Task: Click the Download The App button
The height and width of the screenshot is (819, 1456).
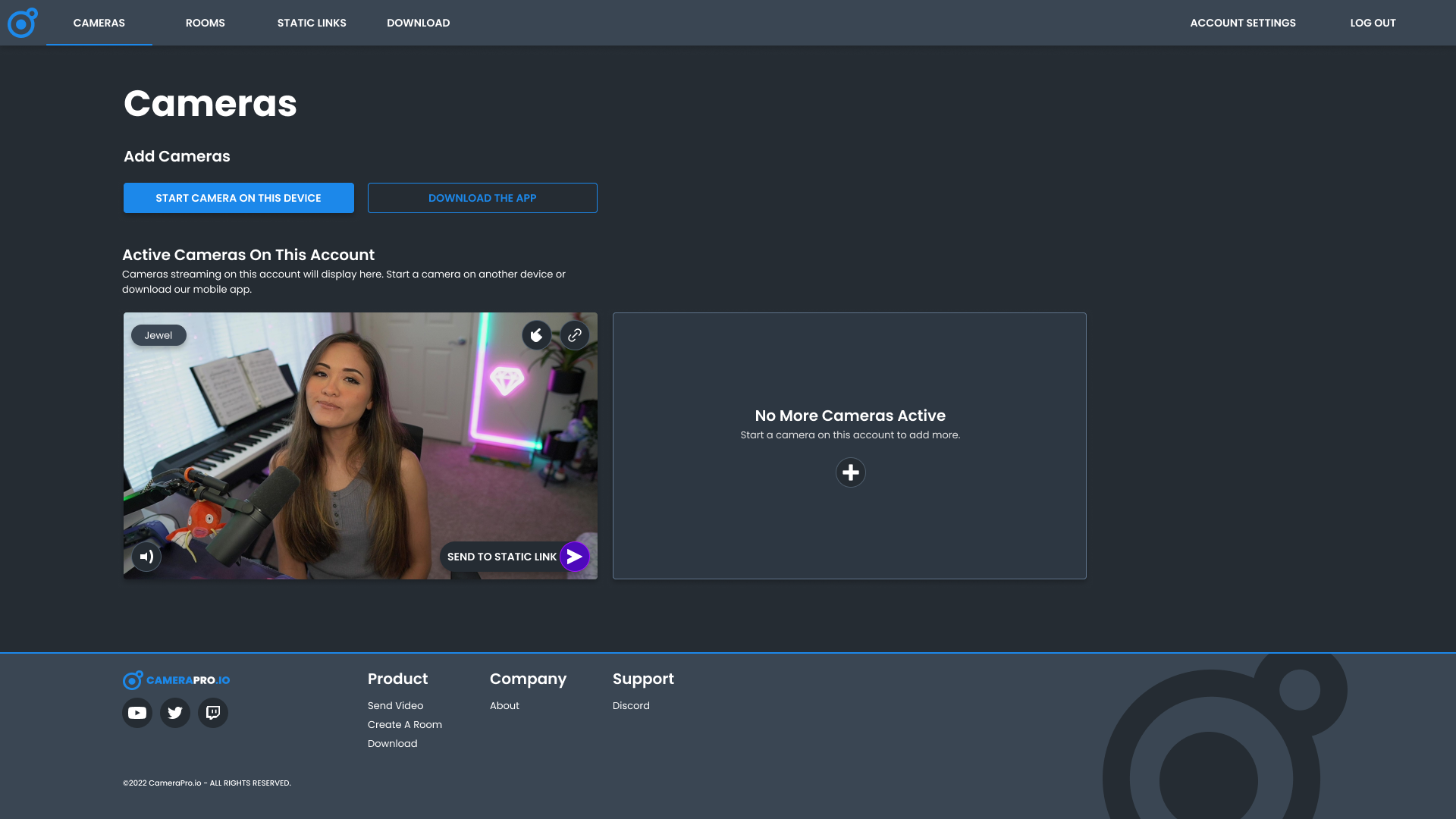Action: click(x=482, y=198)
